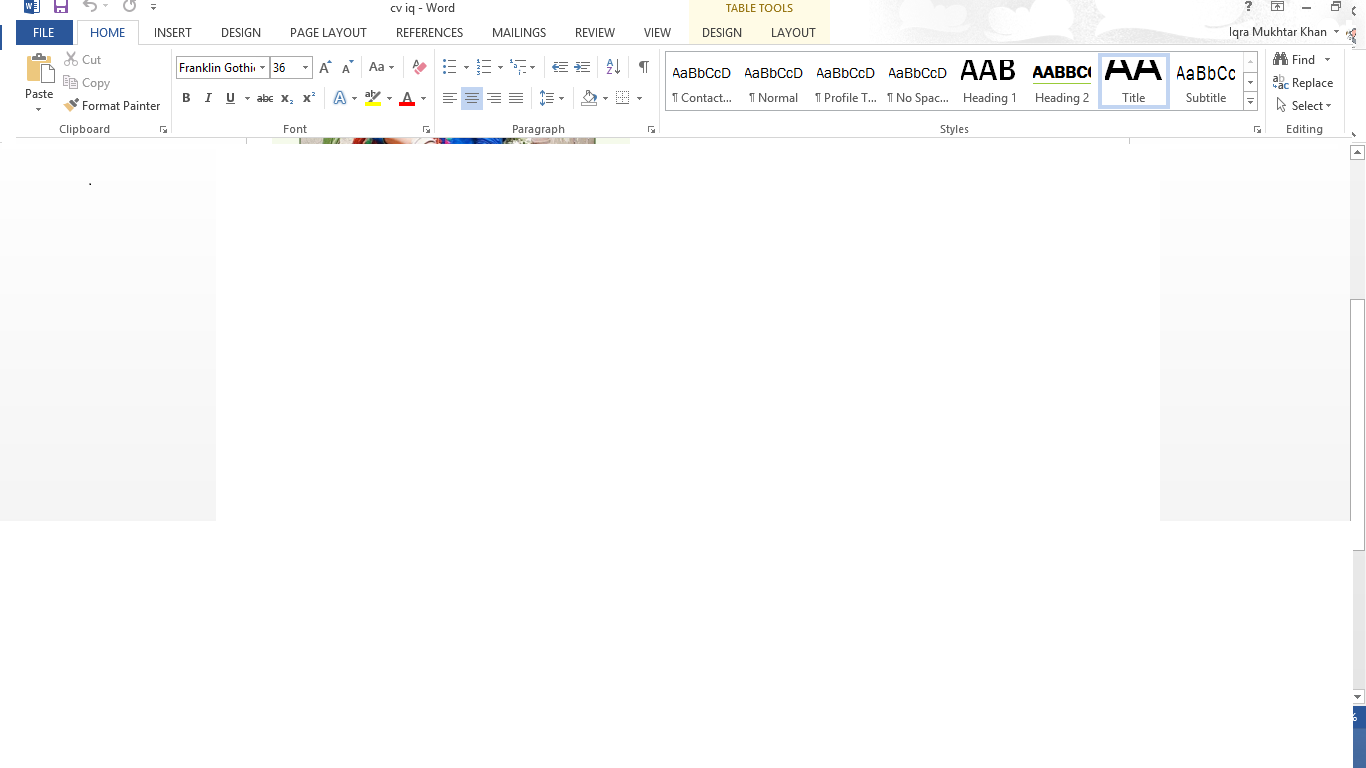
Task: Open the File menu tab
Action: click(44, 33)
